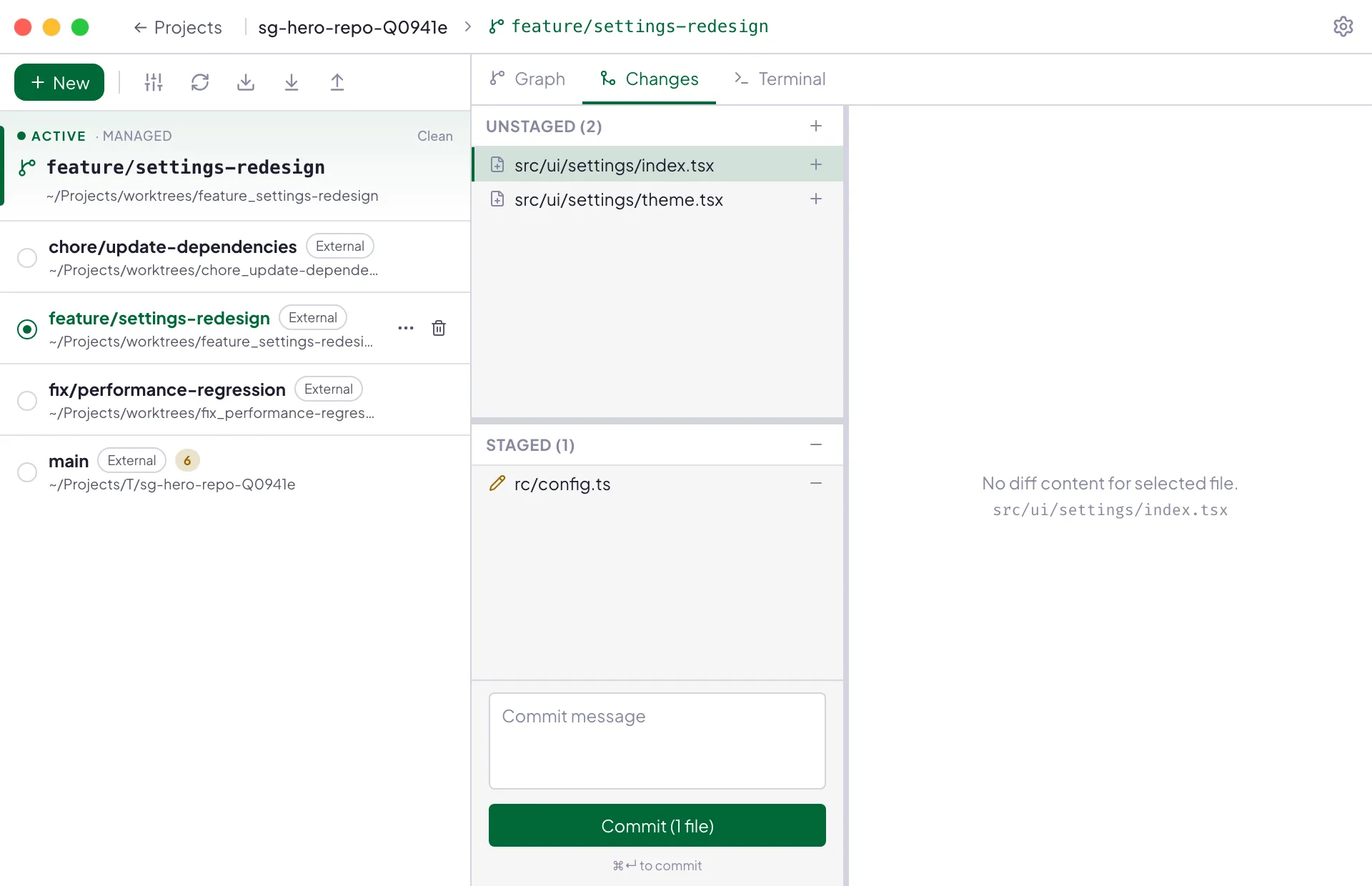Click the refresh worktrees icon
Screen dimensions: 1372x886
point(200,82)
